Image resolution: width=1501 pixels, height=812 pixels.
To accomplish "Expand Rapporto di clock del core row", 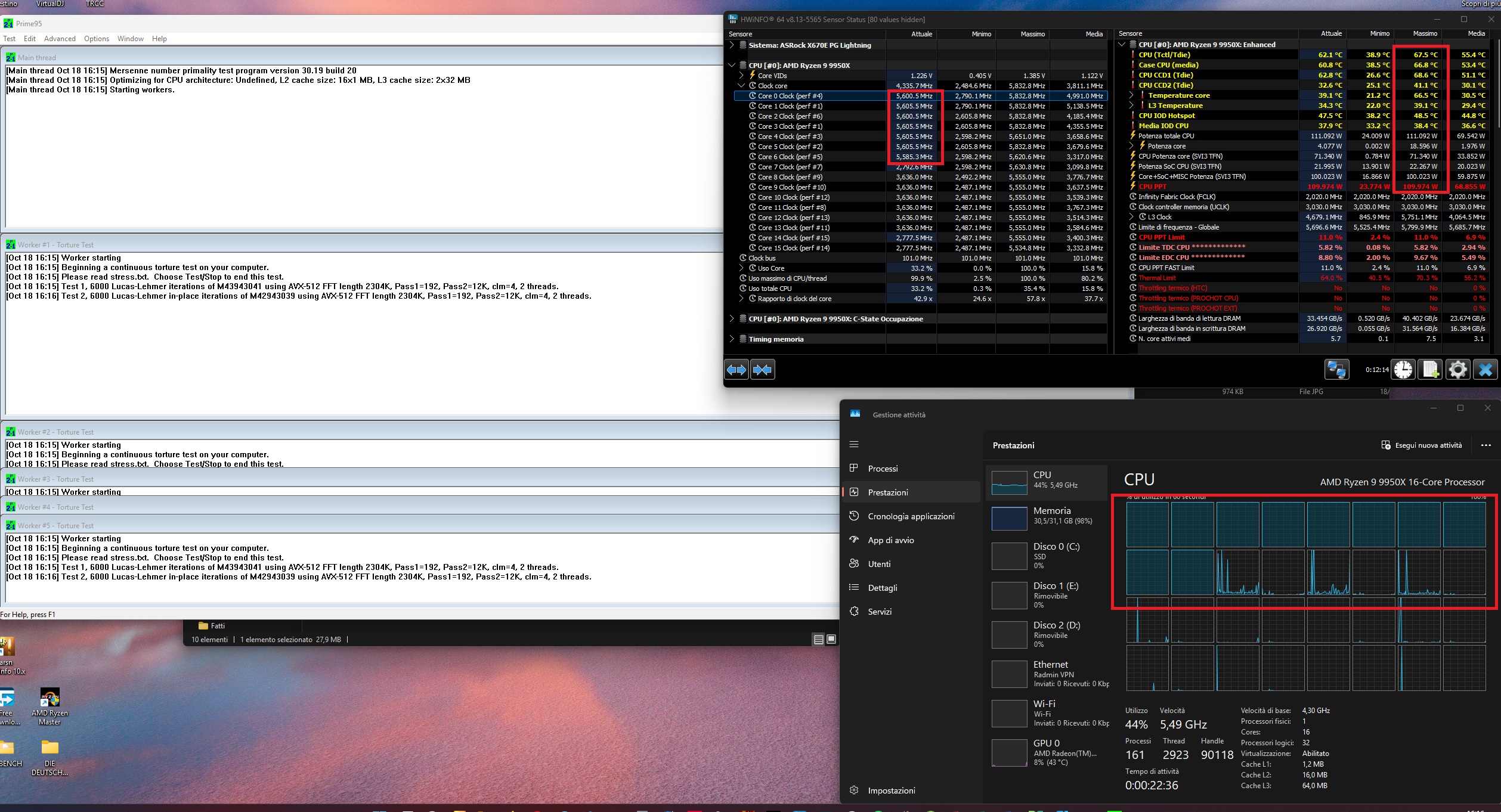I will point(741,299).
